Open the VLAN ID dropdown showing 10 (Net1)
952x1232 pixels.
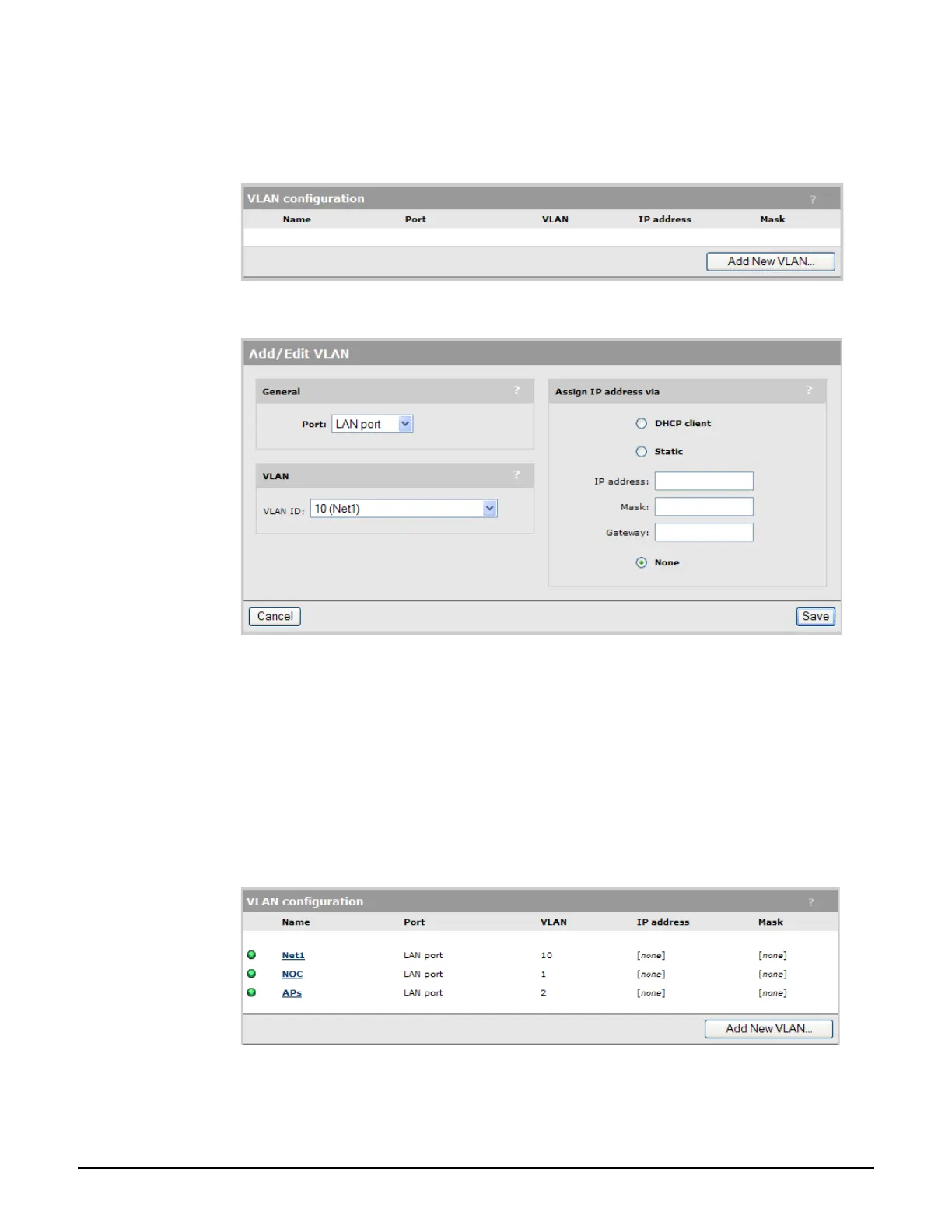(x=404, y=509)
